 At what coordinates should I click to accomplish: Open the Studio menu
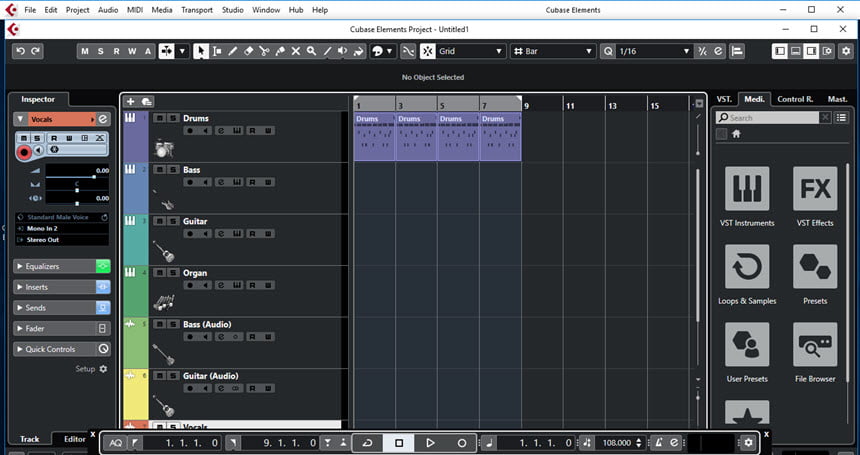233,10
